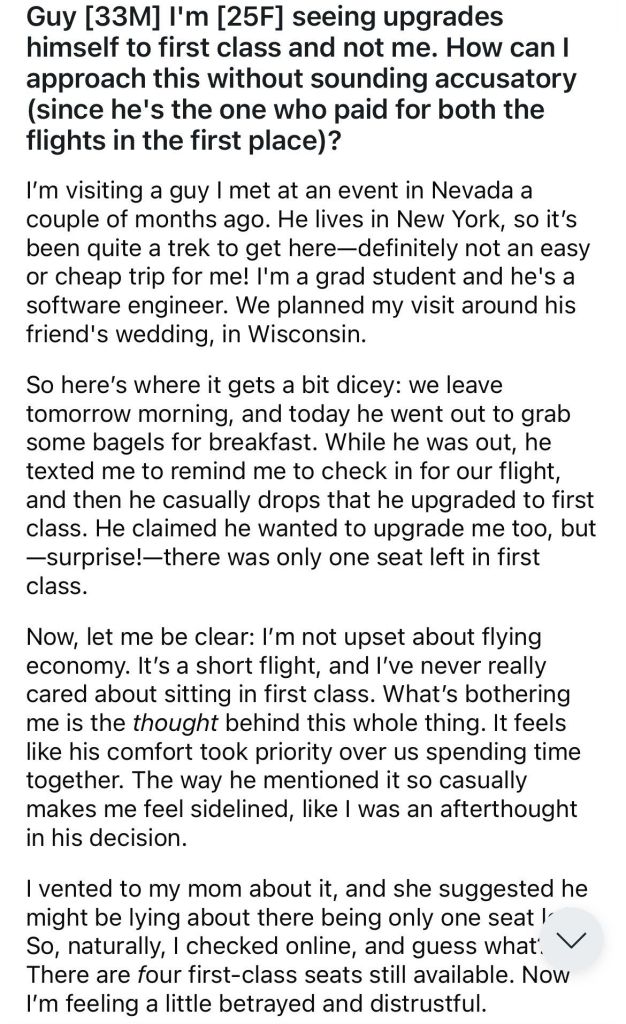Click the paragraph beginning "Now, let me be clear"
Screen dimensions: 626x1024
click(x=305, y=736)
